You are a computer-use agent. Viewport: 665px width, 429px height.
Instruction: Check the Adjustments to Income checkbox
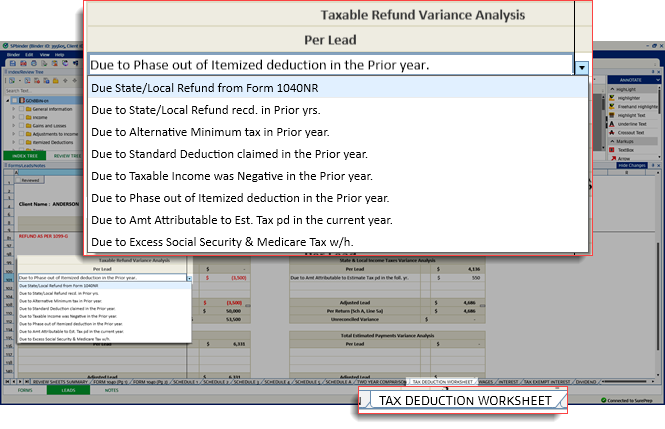point(21,134)
